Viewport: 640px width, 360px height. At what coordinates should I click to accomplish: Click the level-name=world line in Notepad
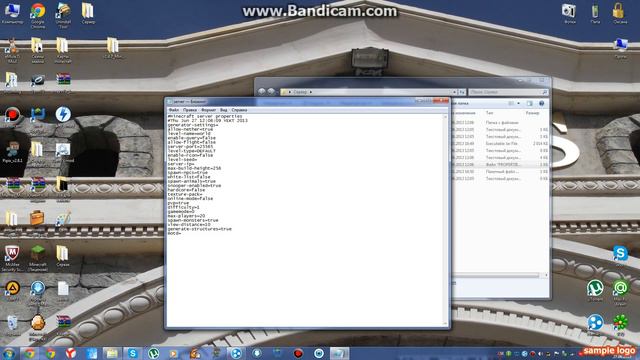tap(189, 133)
